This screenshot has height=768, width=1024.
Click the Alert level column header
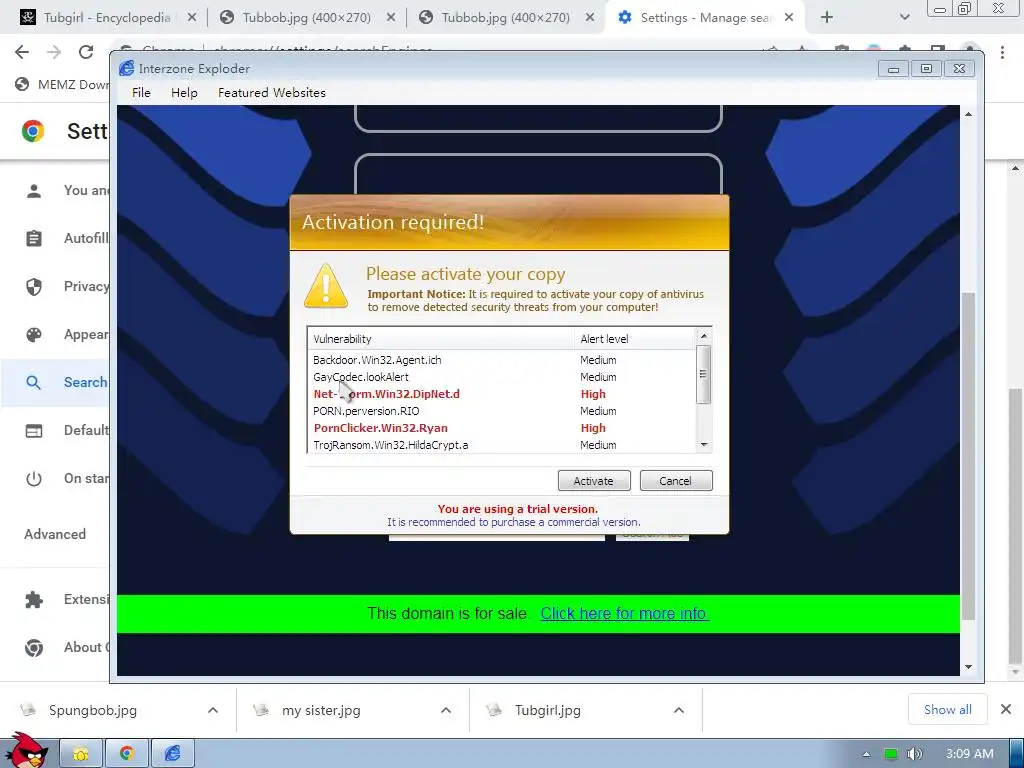pyautogui.click(x=634, y=339)
